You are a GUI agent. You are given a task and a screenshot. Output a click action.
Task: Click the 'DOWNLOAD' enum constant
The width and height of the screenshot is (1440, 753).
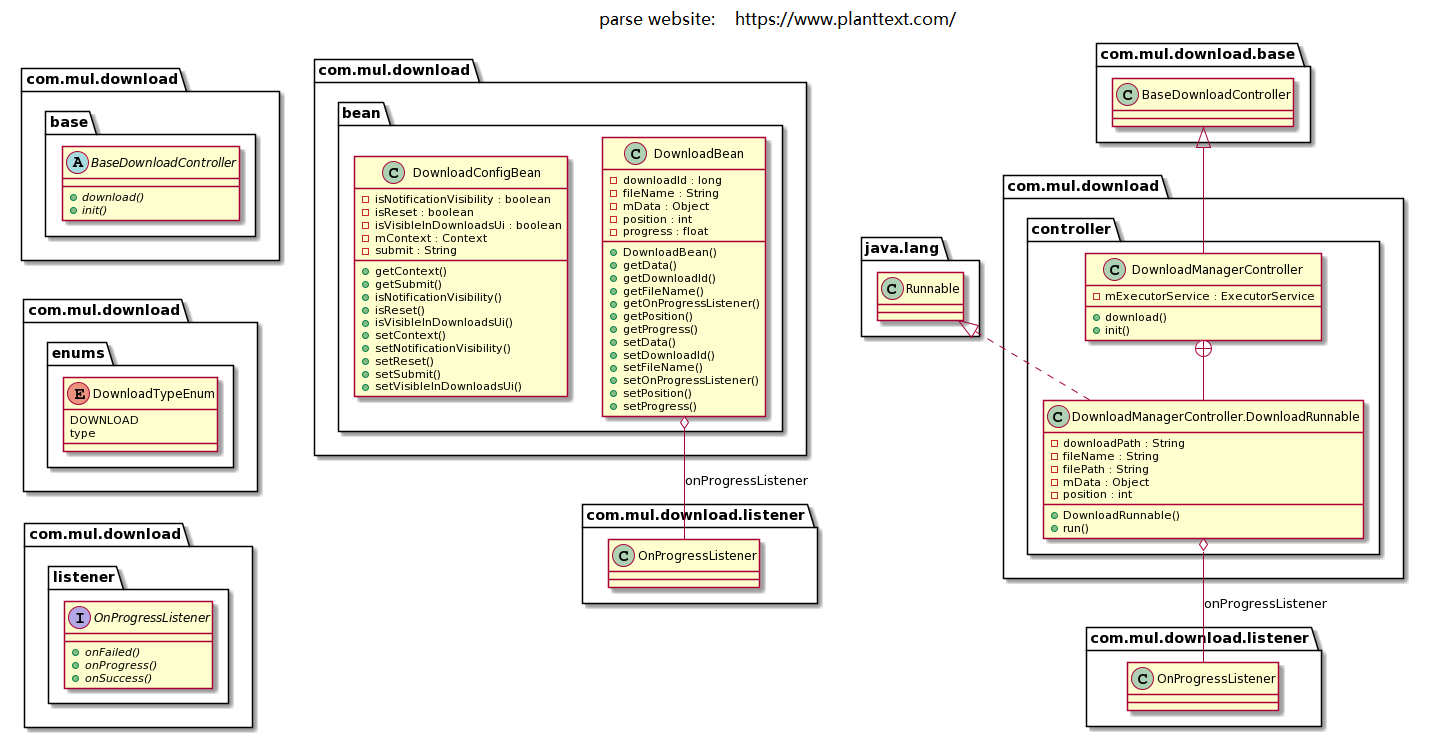[x=104, y=420]
